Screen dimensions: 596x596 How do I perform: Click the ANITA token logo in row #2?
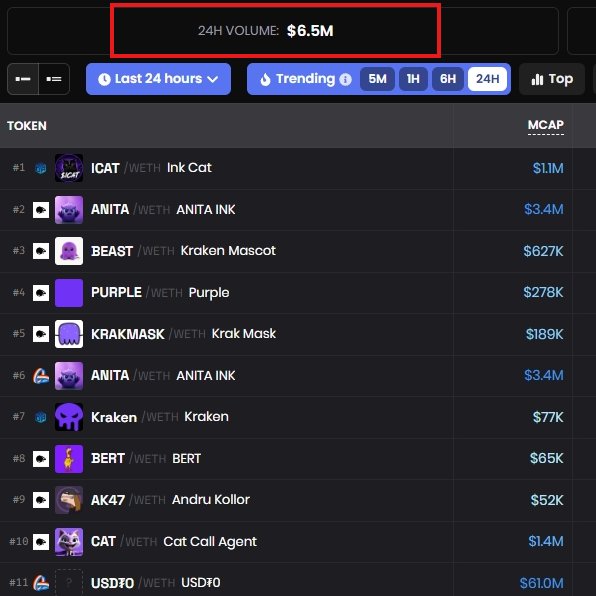[x=69, y=209]
